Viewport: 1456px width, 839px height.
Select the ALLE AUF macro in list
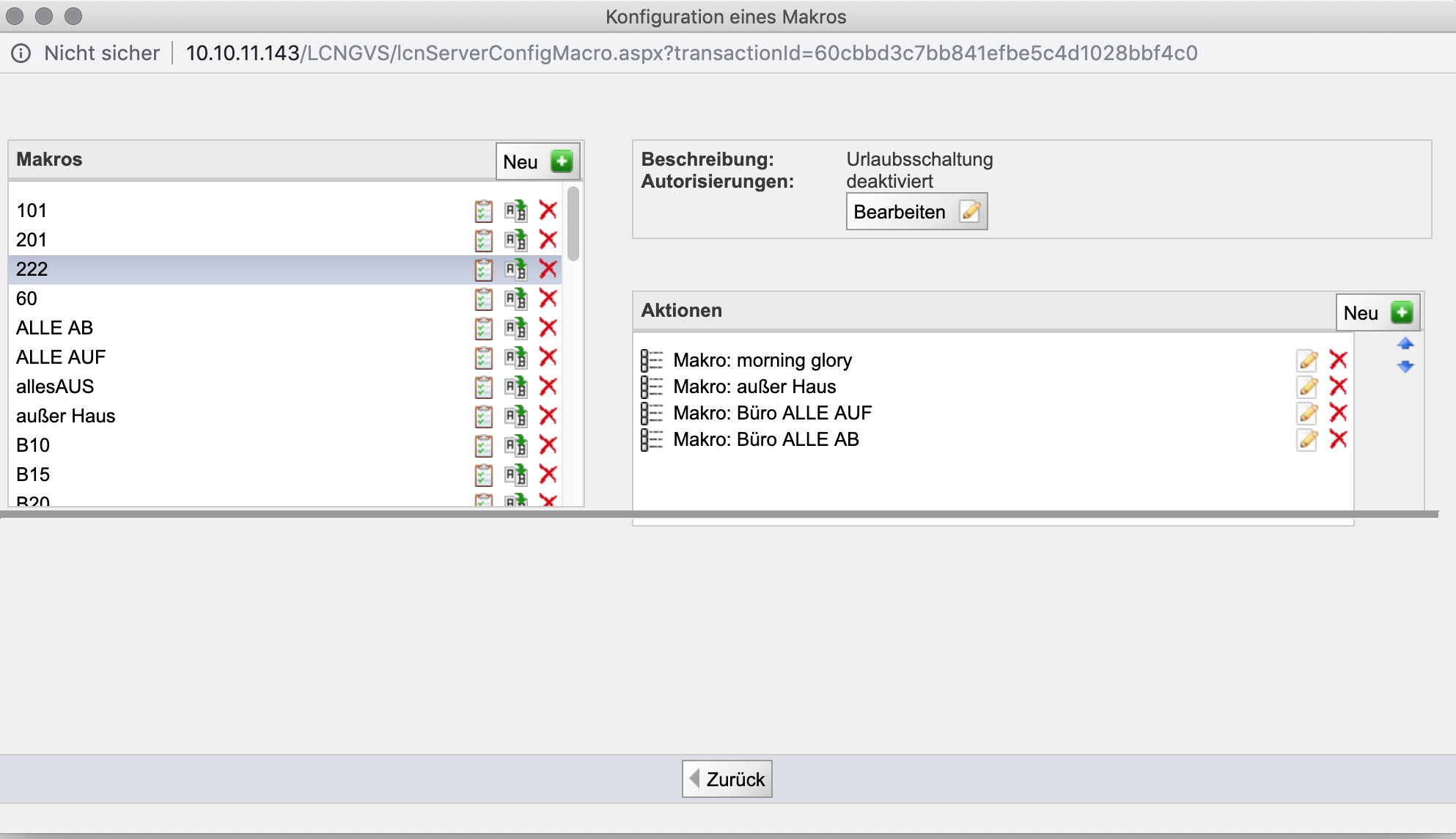coord(61,357)
